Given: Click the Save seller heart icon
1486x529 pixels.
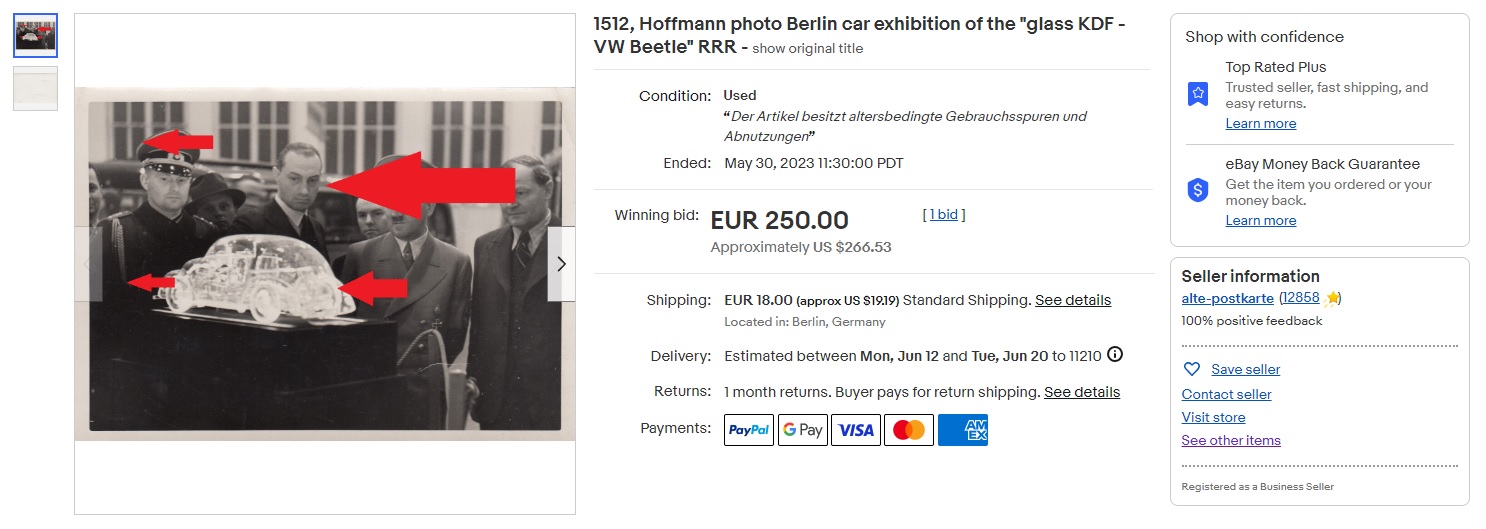Looking at the screenshot, I should (x=1191, y=369).
